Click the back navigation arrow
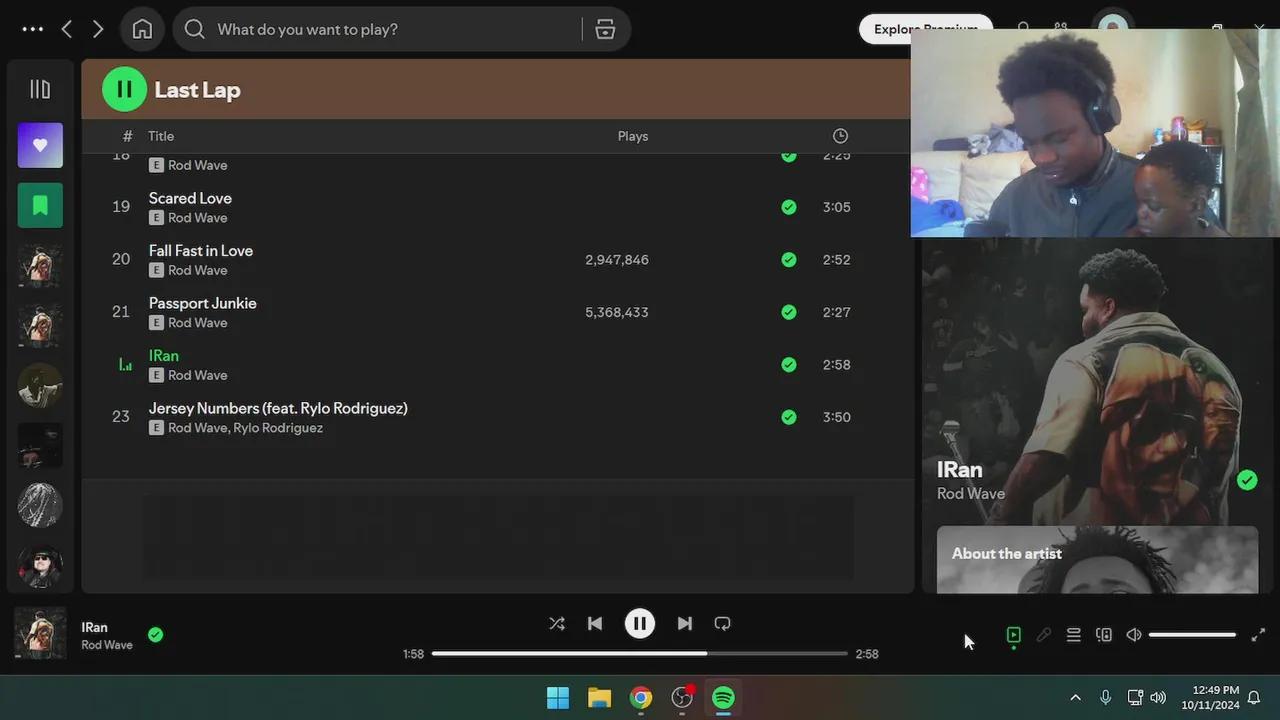Image resolution: width=1280 pixels, height=720 pixels. coord(66,29)
